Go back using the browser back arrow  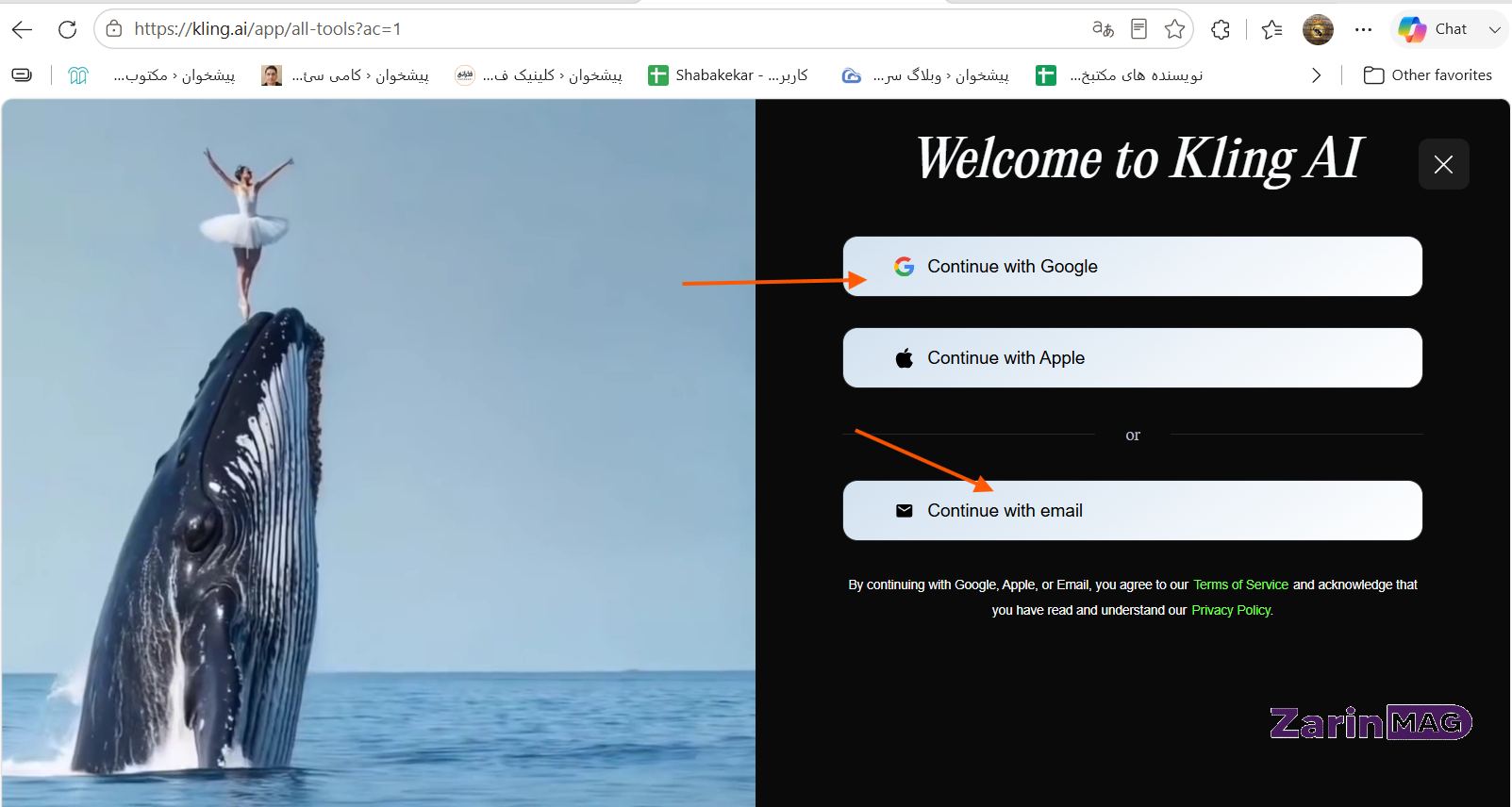point(22,29)
